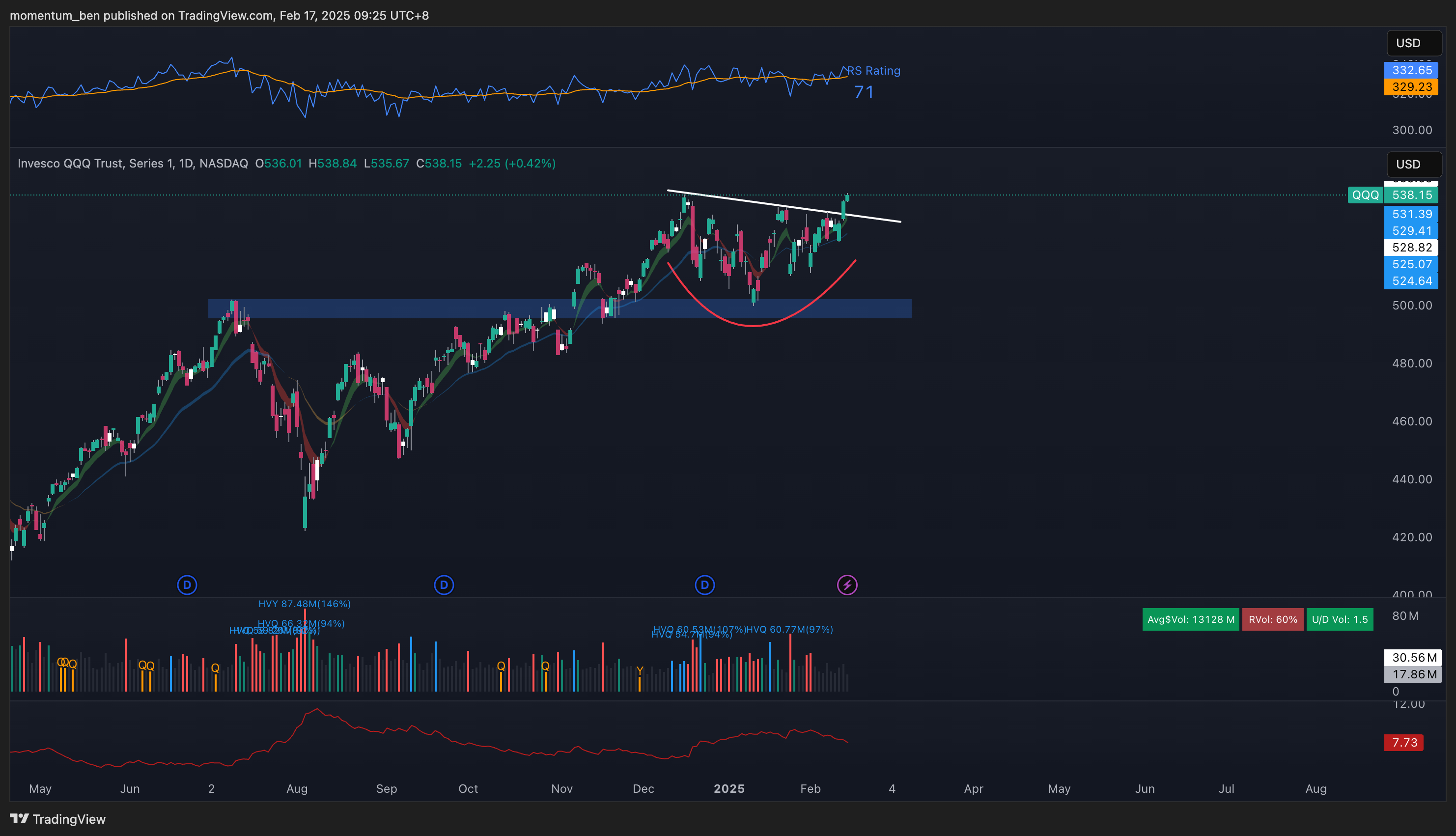This screenshot has width=1456, height=836.
Task: Open USD currency selector in RS pane
Action: pyautogui.click(x=1413, y=43)
